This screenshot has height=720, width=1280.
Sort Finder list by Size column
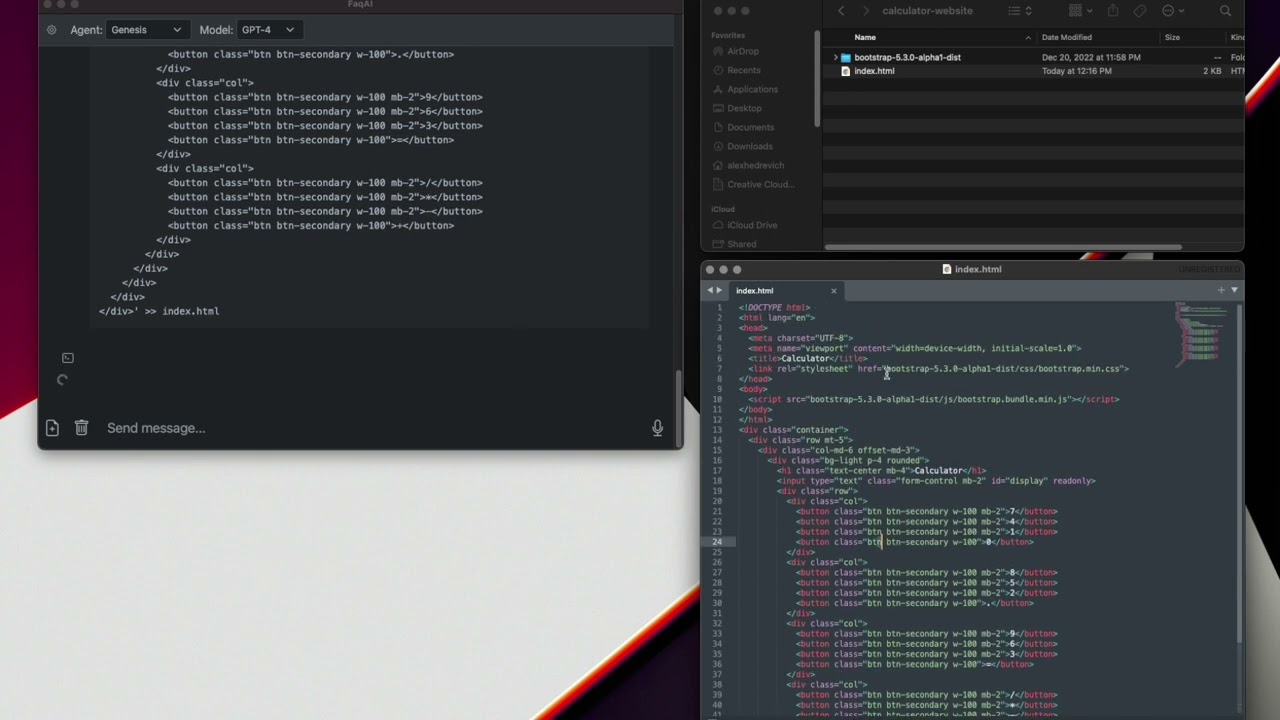tap(1172, 38)
